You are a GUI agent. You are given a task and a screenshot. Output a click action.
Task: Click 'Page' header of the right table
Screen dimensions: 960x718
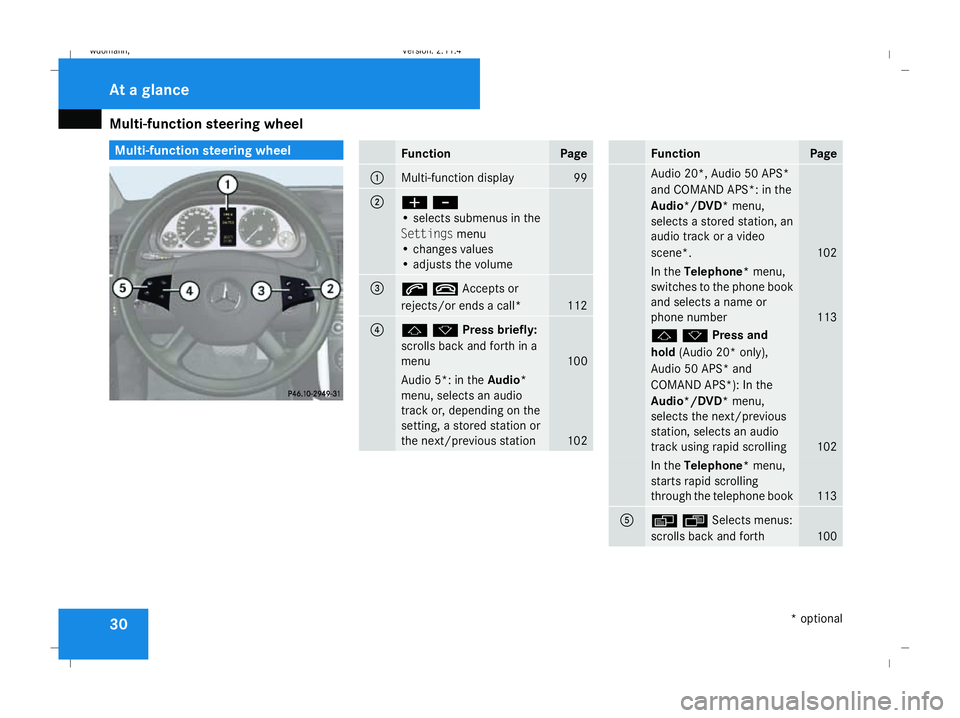click(823, 154)
